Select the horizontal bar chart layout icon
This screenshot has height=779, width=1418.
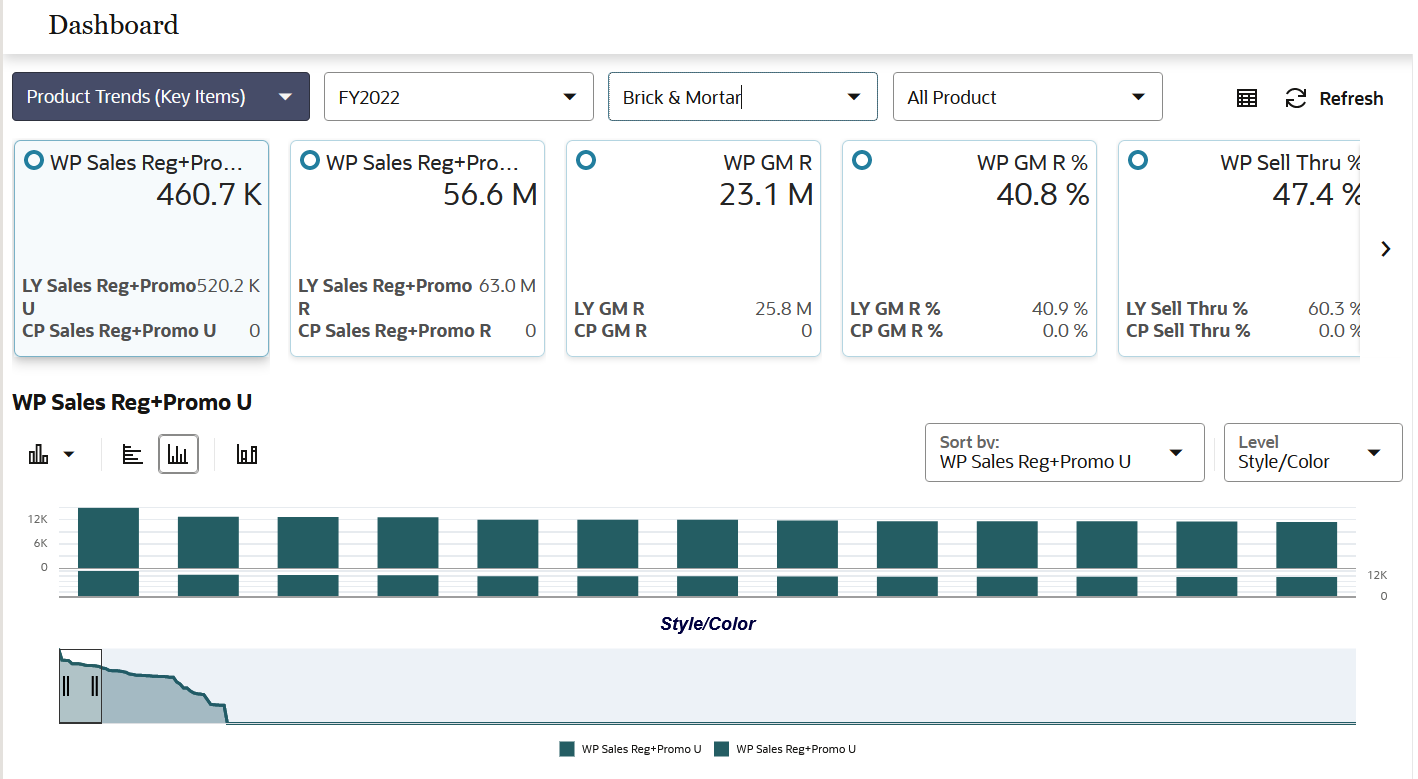coord(132,453)
